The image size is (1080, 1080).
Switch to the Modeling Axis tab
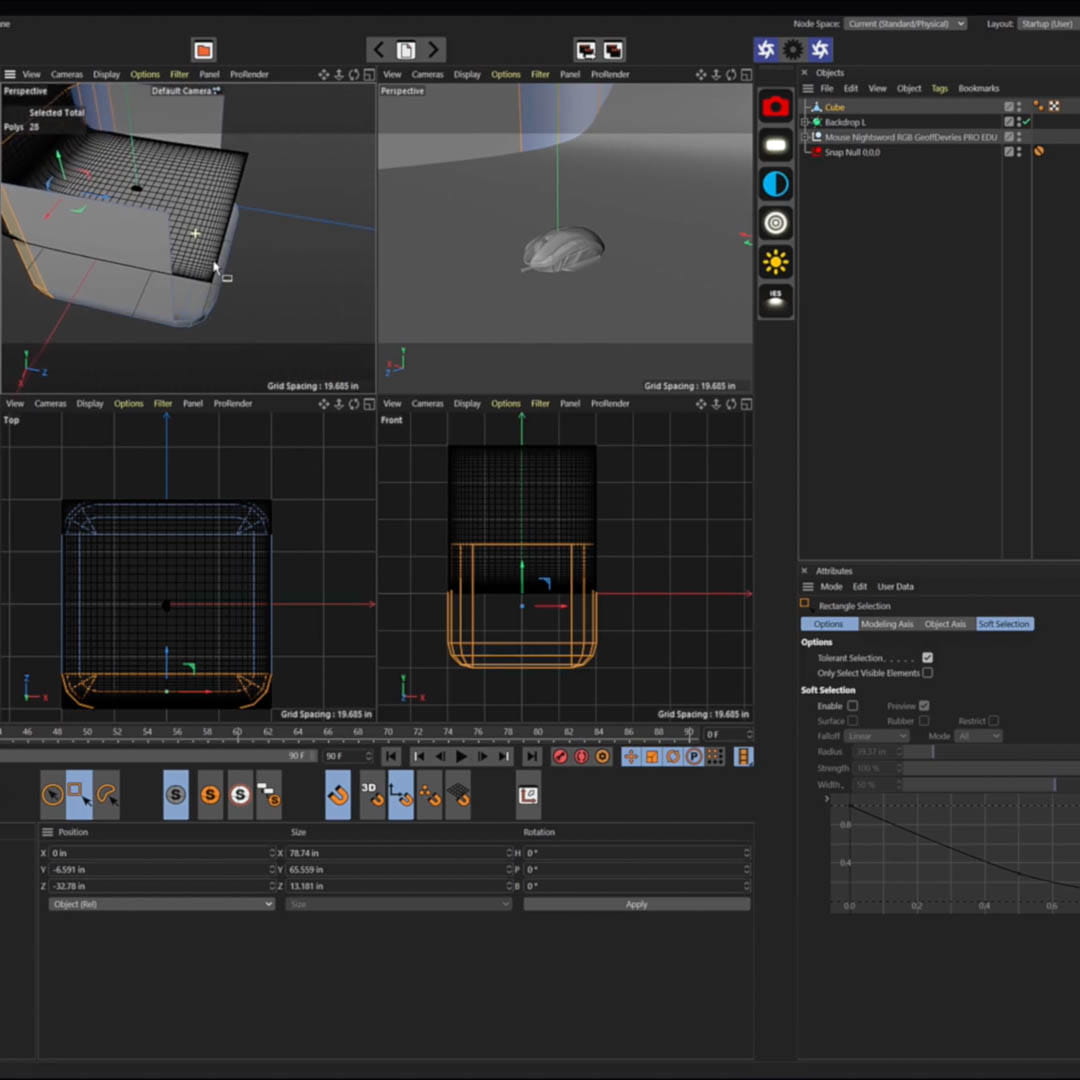886,624
